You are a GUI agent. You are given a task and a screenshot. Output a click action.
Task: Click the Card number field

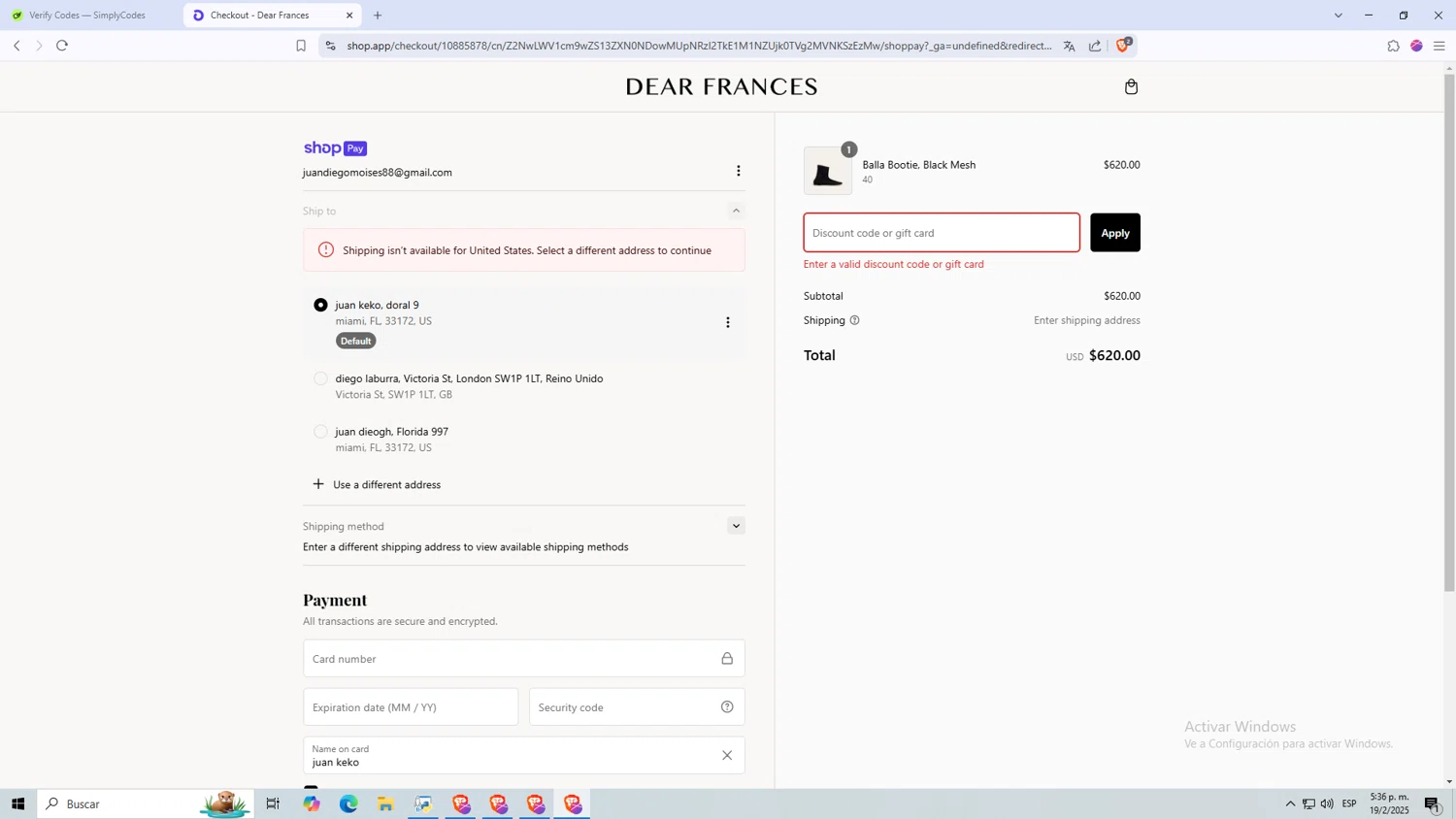click(524, 659)
